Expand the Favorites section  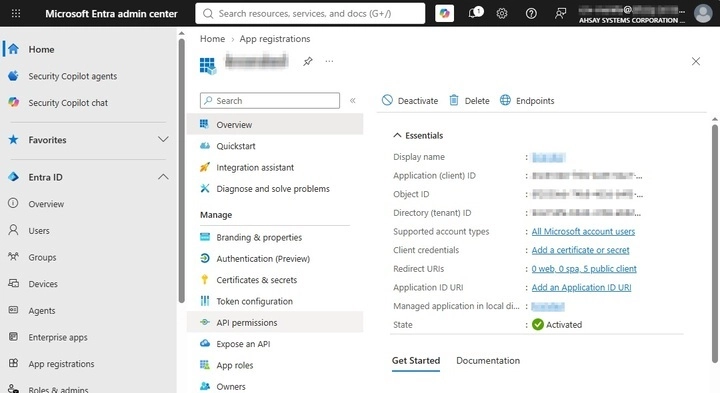(x=163, y=140)
